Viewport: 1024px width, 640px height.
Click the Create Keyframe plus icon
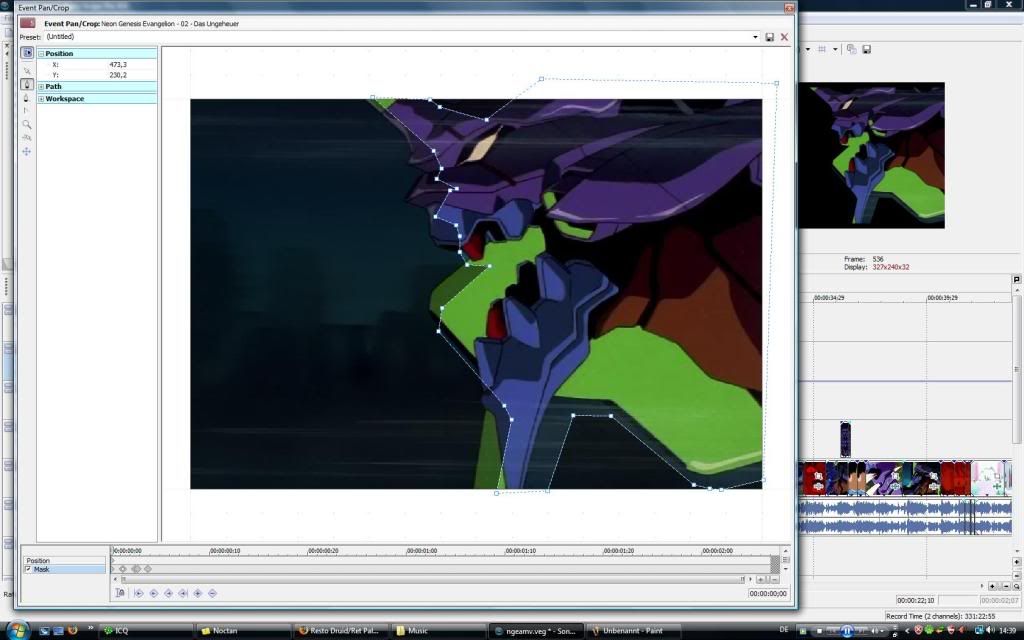coord(198,593)
